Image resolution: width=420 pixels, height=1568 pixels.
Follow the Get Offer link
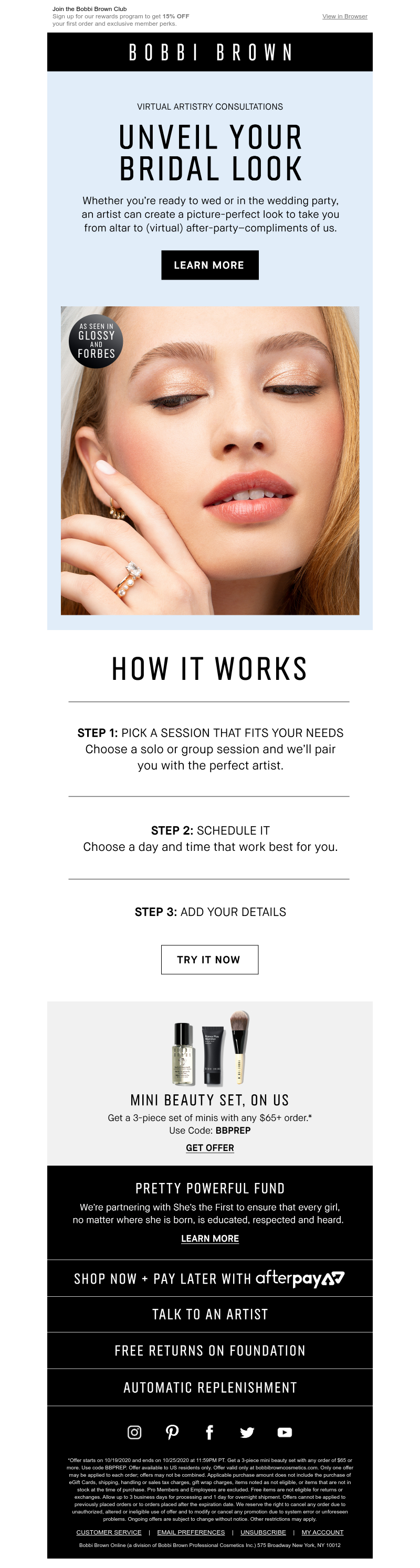209,1147
